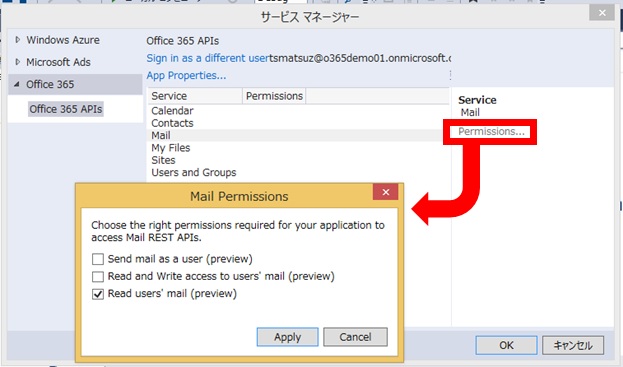Enable Send mail as a user checkbox
The height and width of the screenshot is (367, 623).
pos(98,259)
